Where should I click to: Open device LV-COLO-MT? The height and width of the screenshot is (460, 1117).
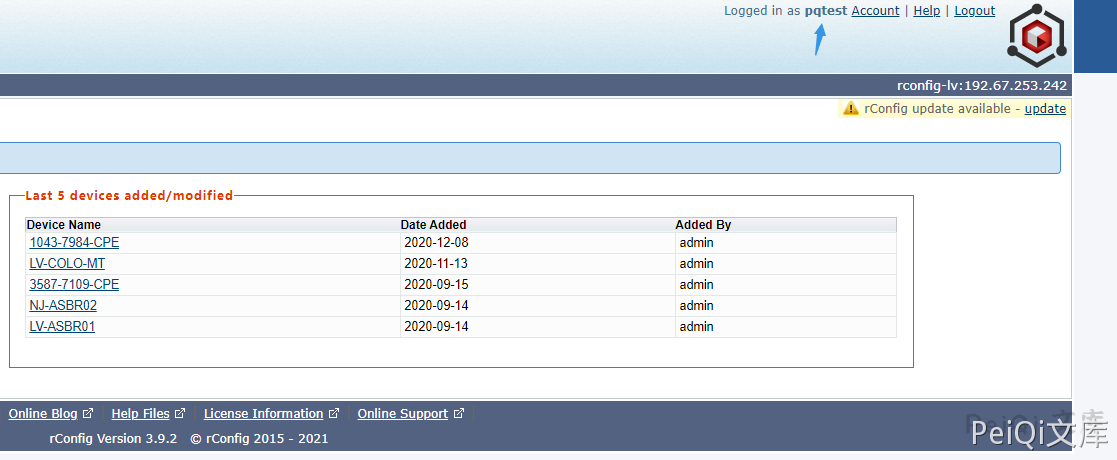coord(67,264)
